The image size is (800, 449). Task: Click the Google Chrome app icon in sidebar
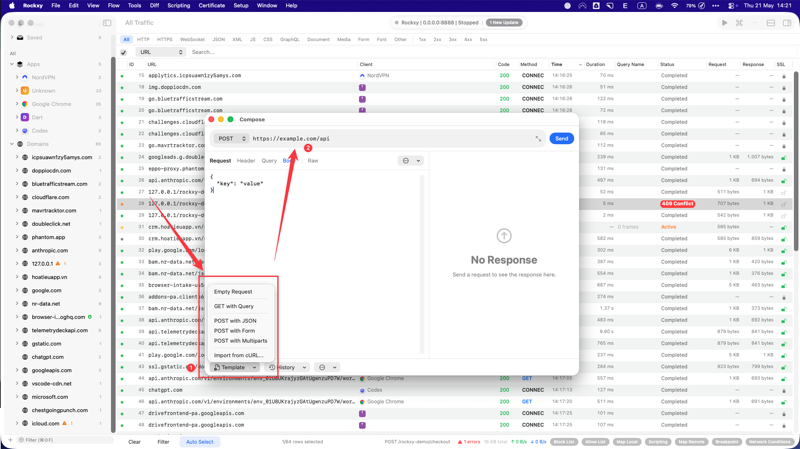(x=24, y=104)
